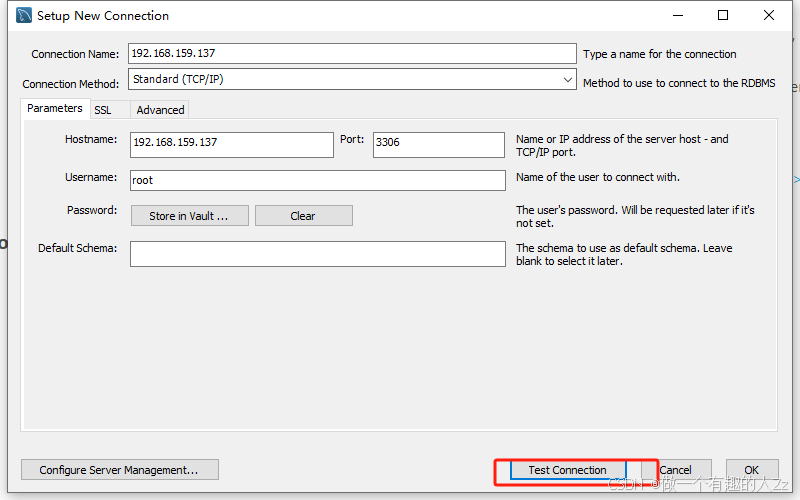Click the Default Schema input box
This screenshot has width=800, height=500.
318,254
